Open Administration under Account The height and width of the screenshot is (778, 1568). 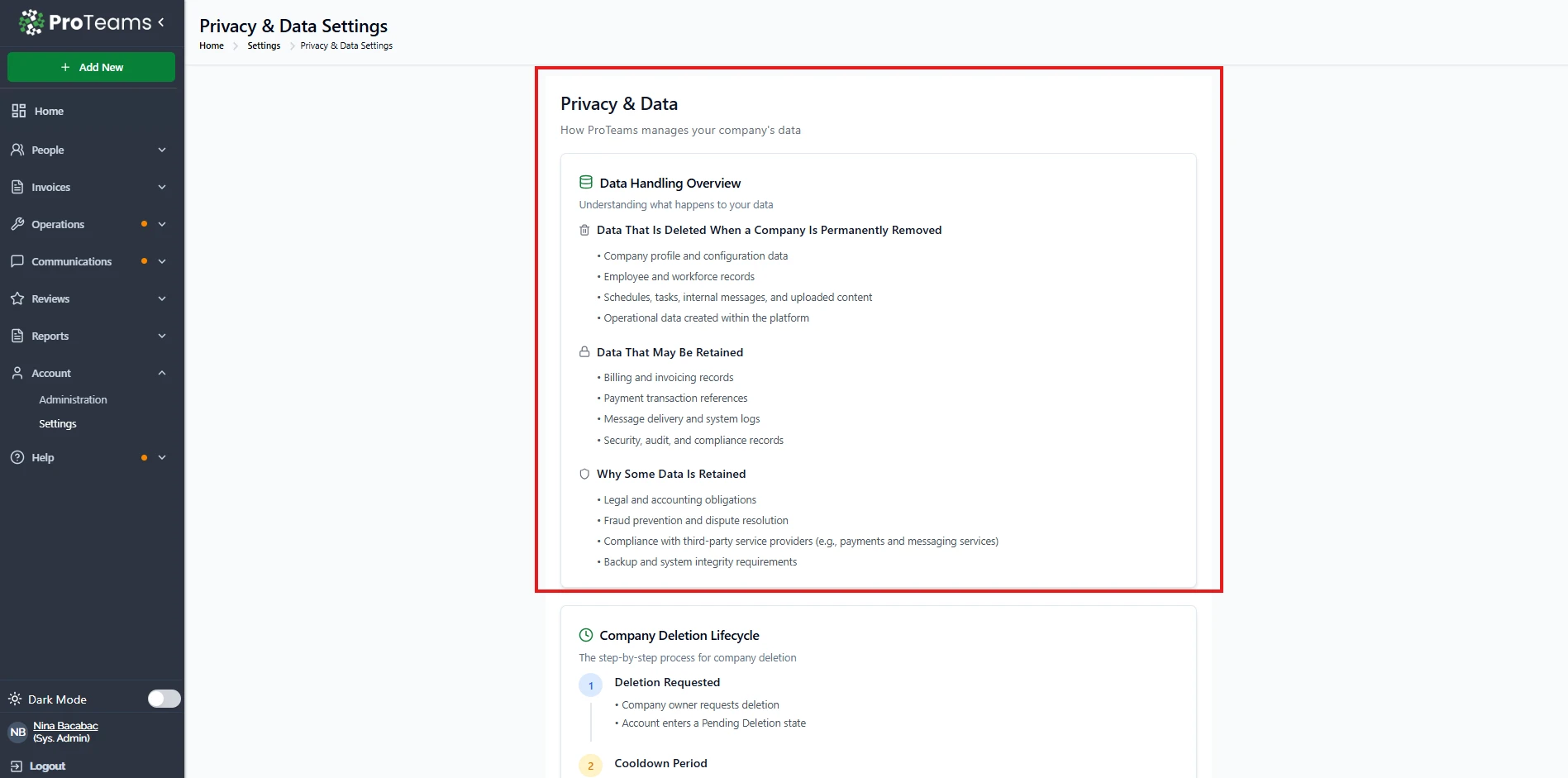point(73,399)
